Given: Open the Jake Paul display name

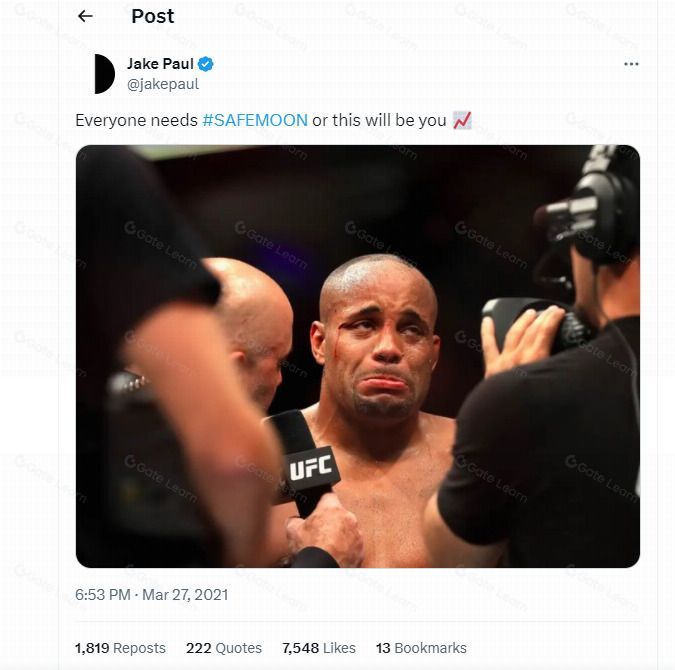Looking at the screenshot, I should pyautogui.click(x=160, y=65).
